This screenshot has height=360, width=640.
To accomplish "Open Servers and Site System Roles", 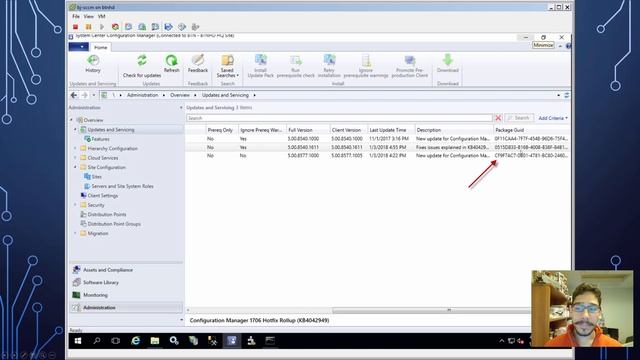I will tap(122, 186).
